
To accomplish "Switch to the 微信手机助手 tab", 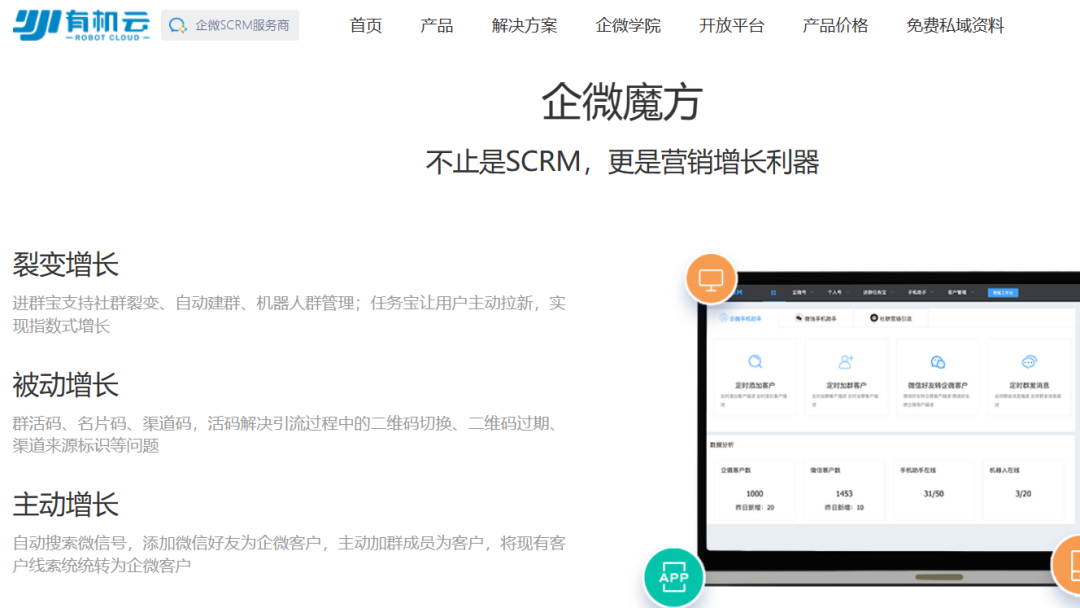I will point(816,319).
